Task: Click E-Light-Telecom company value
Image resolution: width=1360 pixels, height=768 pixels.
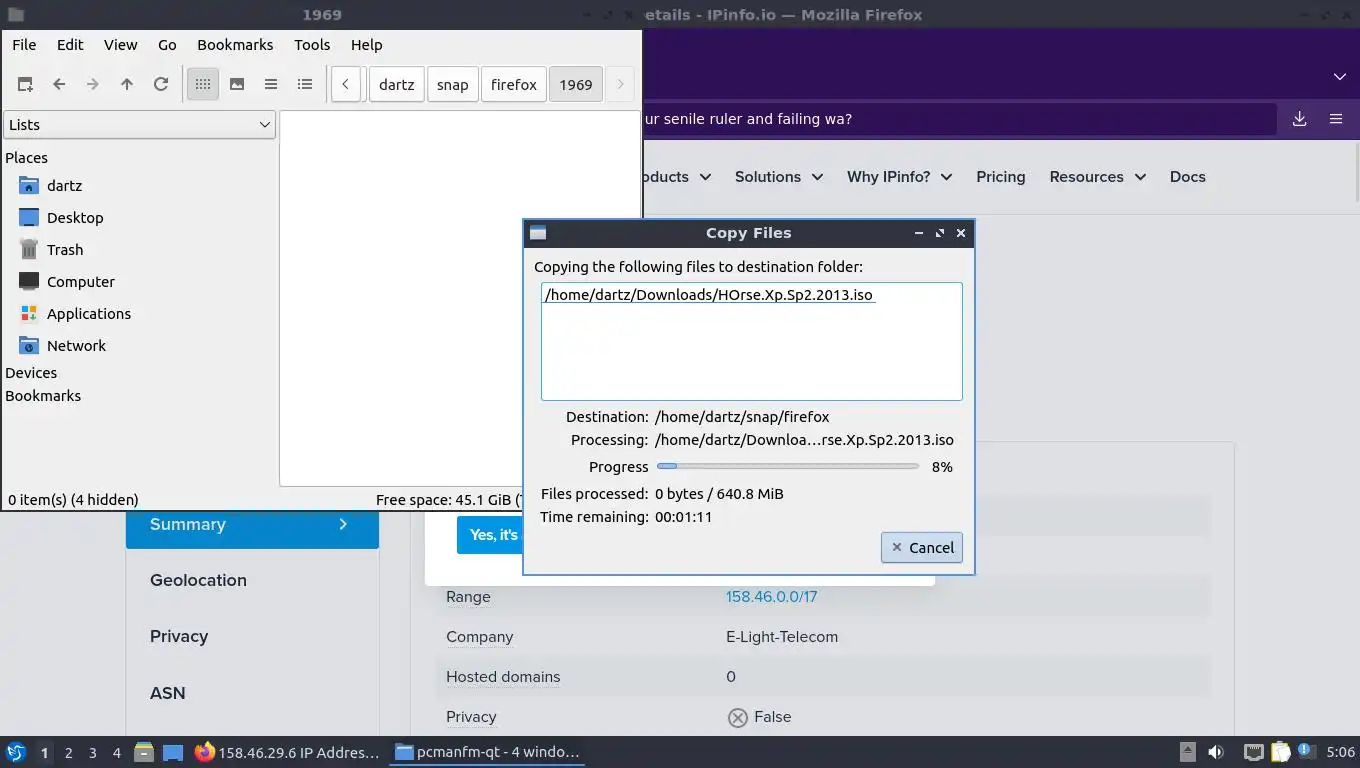Action: [782, 637]
